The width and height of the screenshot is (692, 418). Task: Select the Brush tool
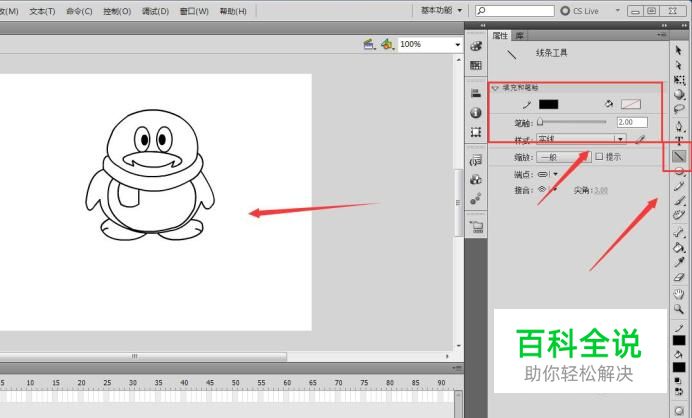[x=679, y=201]
